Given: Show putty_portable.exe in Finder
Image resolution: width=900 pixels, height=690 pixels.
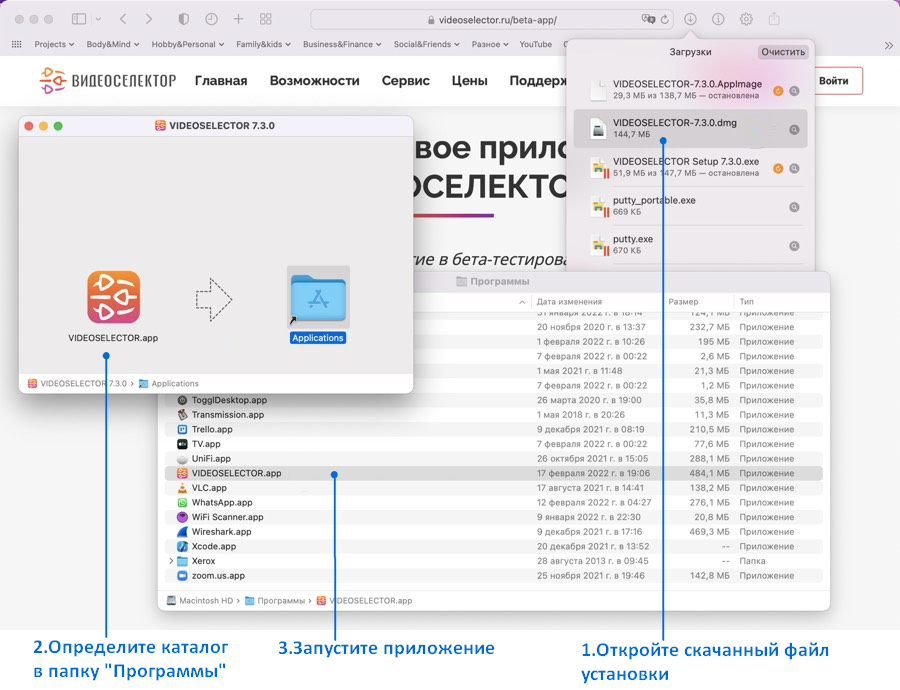Looking at the screenshot, I should click(794, 207).
